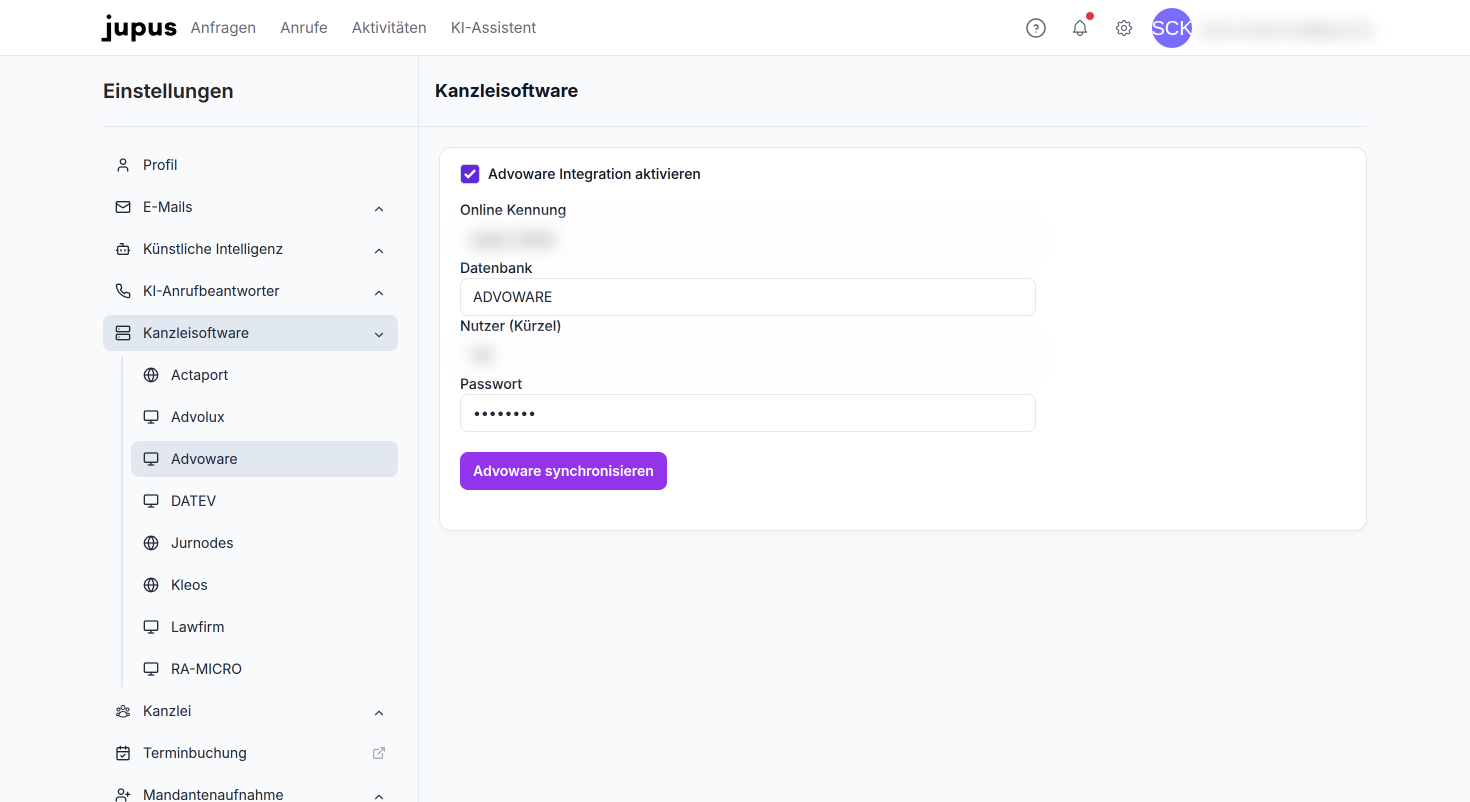The image size is (1470, 802).
Task: Open the SCK user avatar
Action: point(1172,28)
